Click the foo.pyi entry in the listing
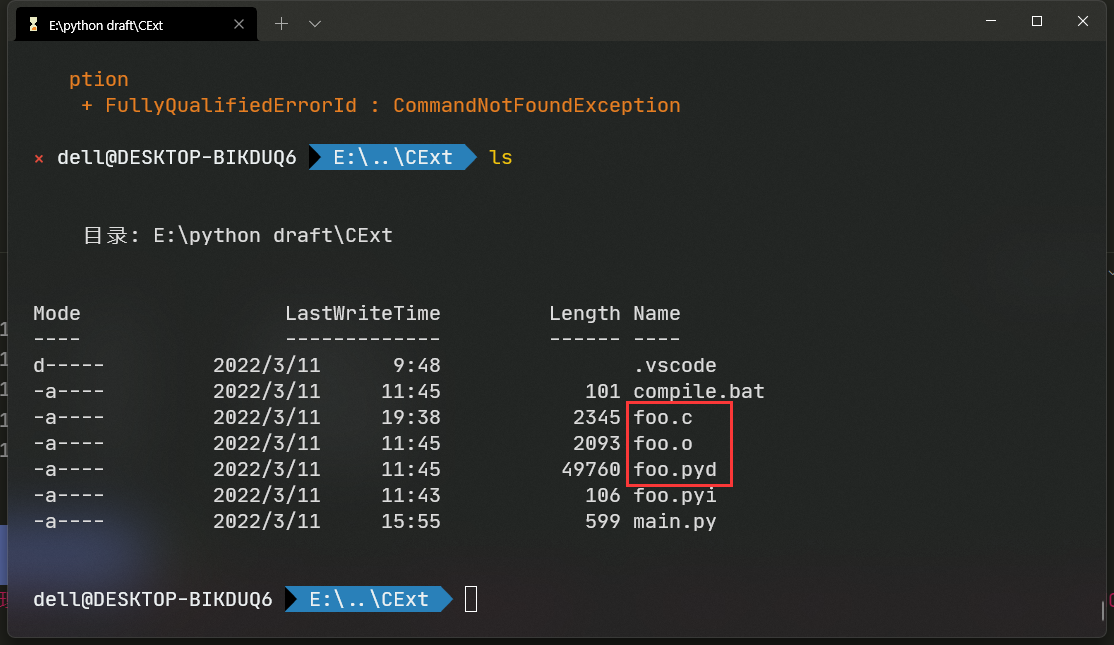Viewport: 1114px width, 645px height. coord(675,495)
